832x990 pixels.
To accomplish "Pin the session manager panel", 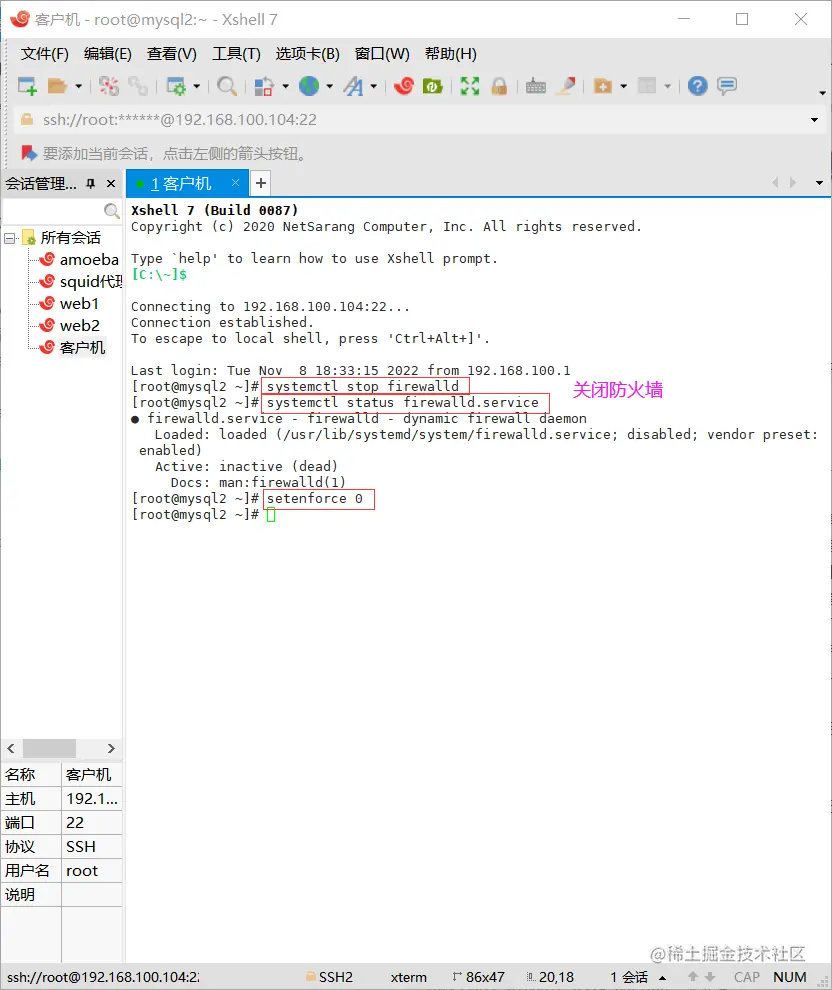I will [91, 184].
